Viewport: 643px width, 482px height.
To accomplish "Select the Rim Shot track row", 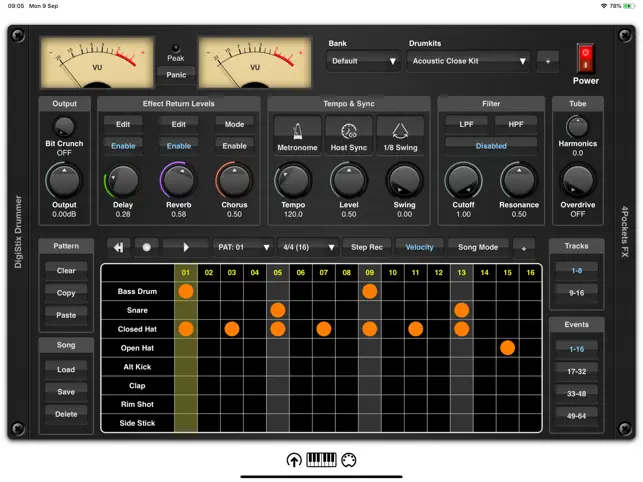I will click(137, 404).
